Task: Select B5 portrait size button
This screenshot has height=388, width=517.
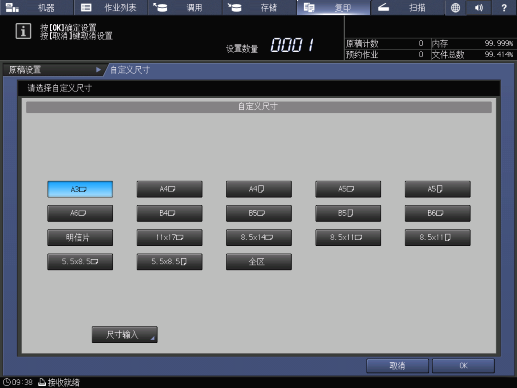Action: [348, 213]
